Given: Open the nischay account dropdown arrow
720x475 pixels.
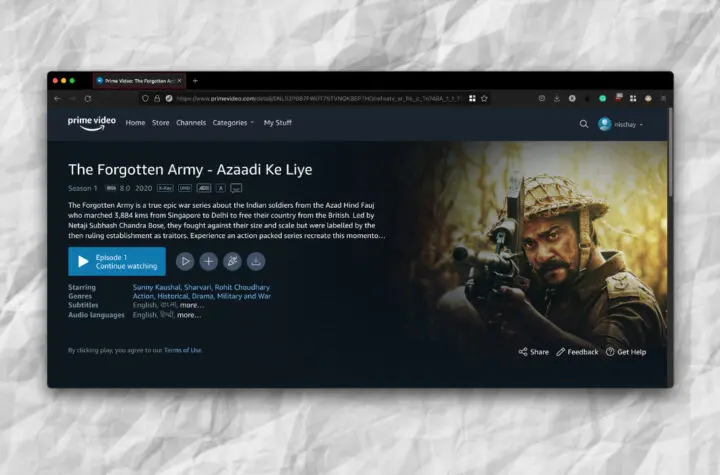Looking at the screenshot, I should [x=641, y=124].
